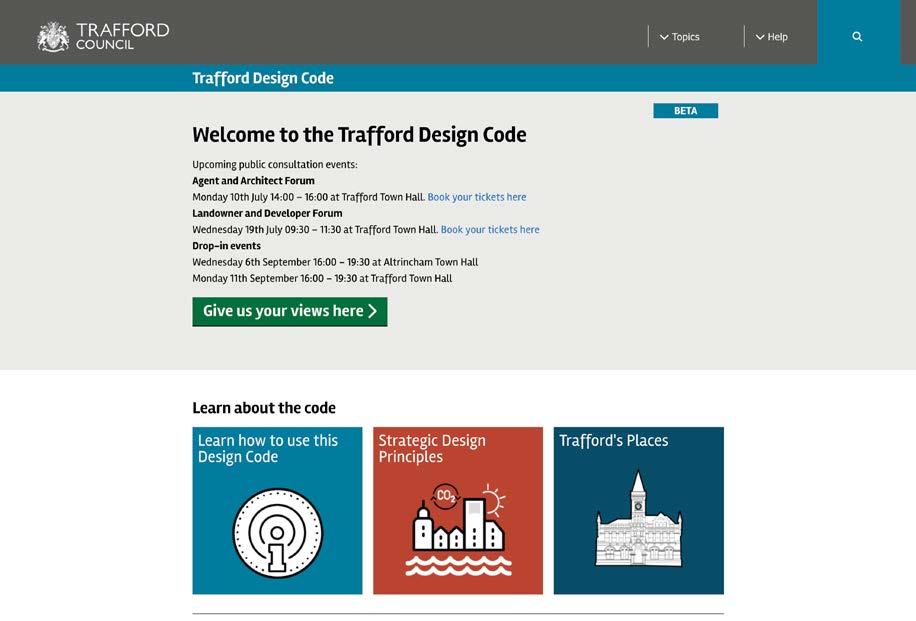Click the town hall building illustration
Image resolution: width=916 pixels, height=621 pixels.
coord(639,519)
